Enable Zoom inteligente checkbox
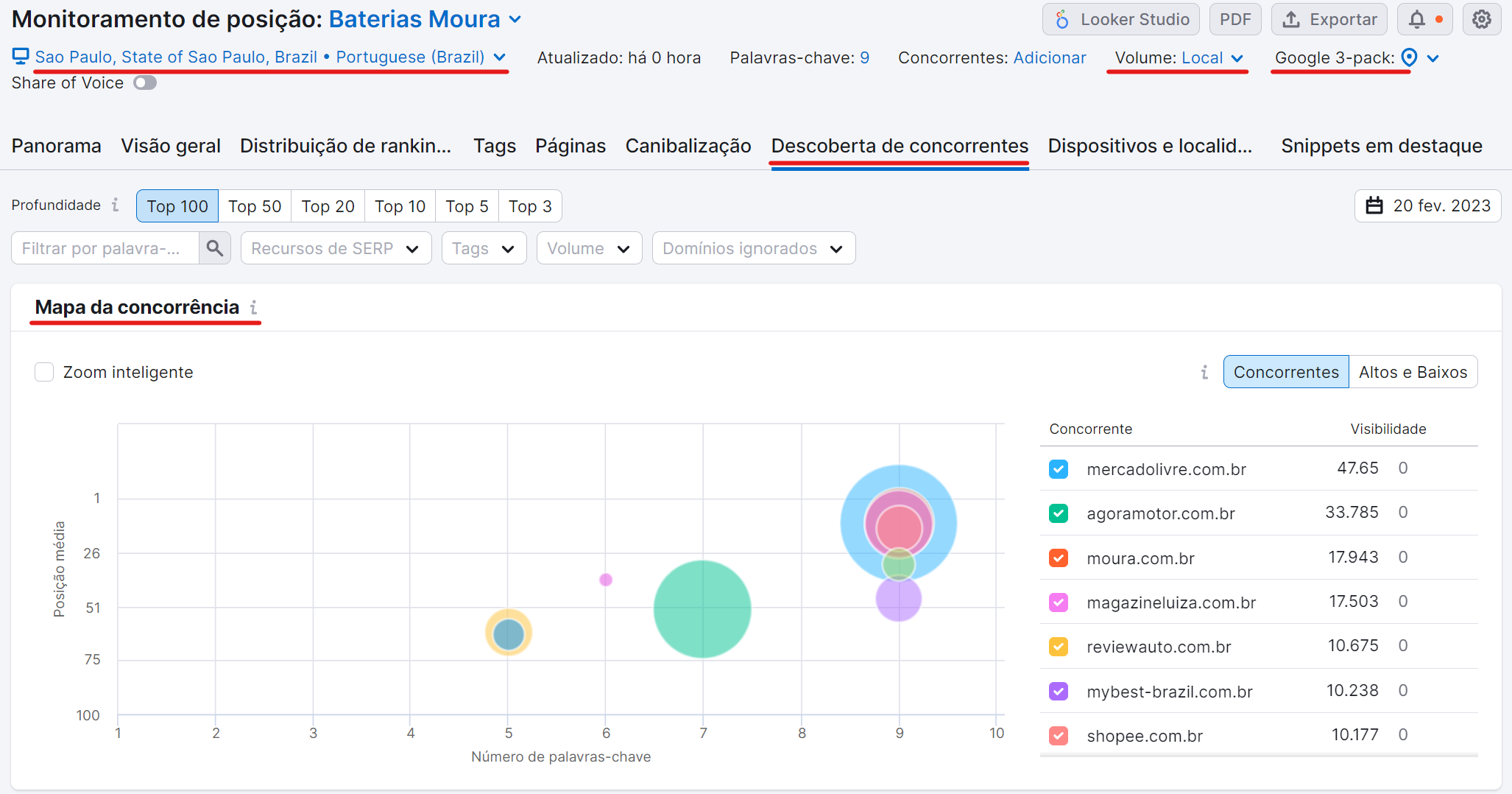The width and height of the screenshot is (1512, 794). tap(44, 372)
